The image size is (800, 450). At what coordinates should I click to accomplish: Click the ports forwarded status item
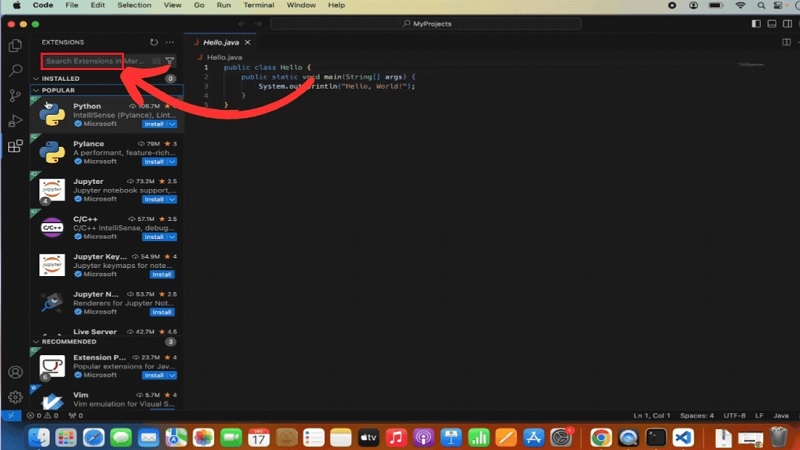point(76,416)
